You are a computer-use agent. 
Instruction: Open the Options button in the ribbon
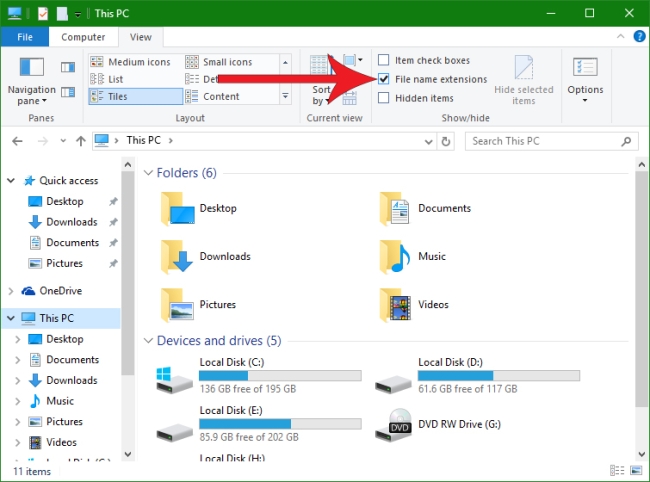coord(585,80)
